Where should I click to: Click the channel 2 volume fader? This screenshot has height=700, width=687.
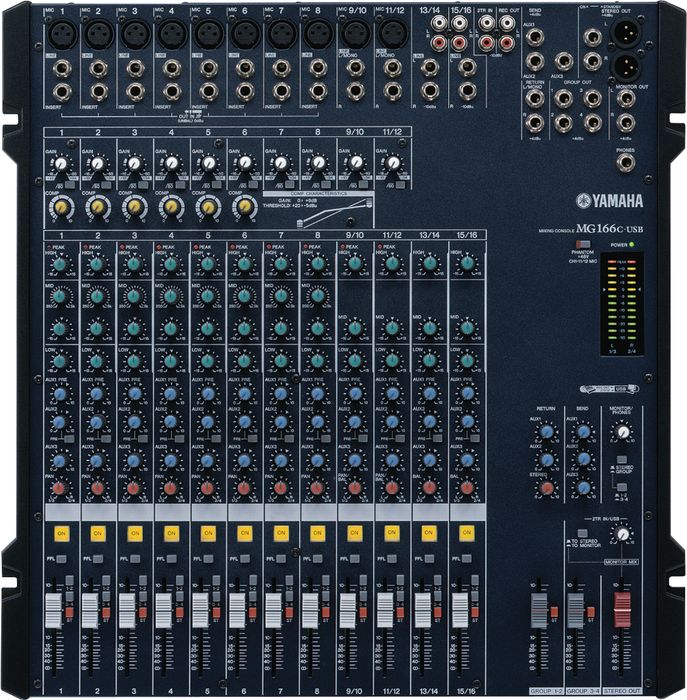coord(91,609)
